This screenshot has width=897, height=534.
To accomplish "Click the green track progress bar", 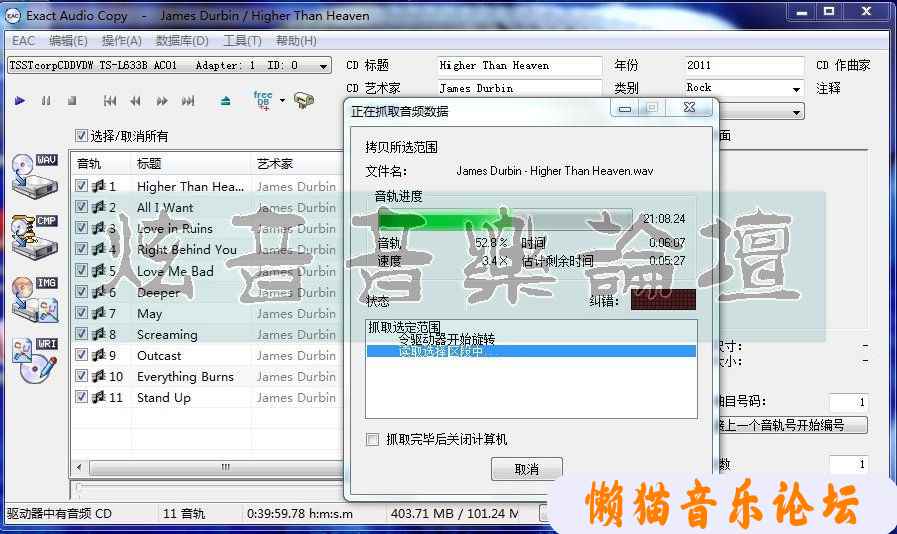I will [505, 219].
